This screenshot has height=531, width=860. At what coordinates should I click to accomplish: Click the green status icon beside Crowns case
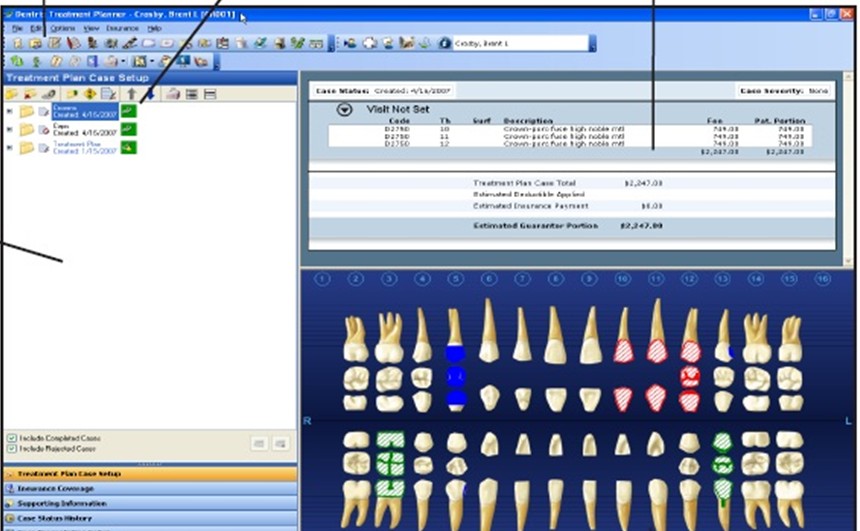[x=129, y=110]
